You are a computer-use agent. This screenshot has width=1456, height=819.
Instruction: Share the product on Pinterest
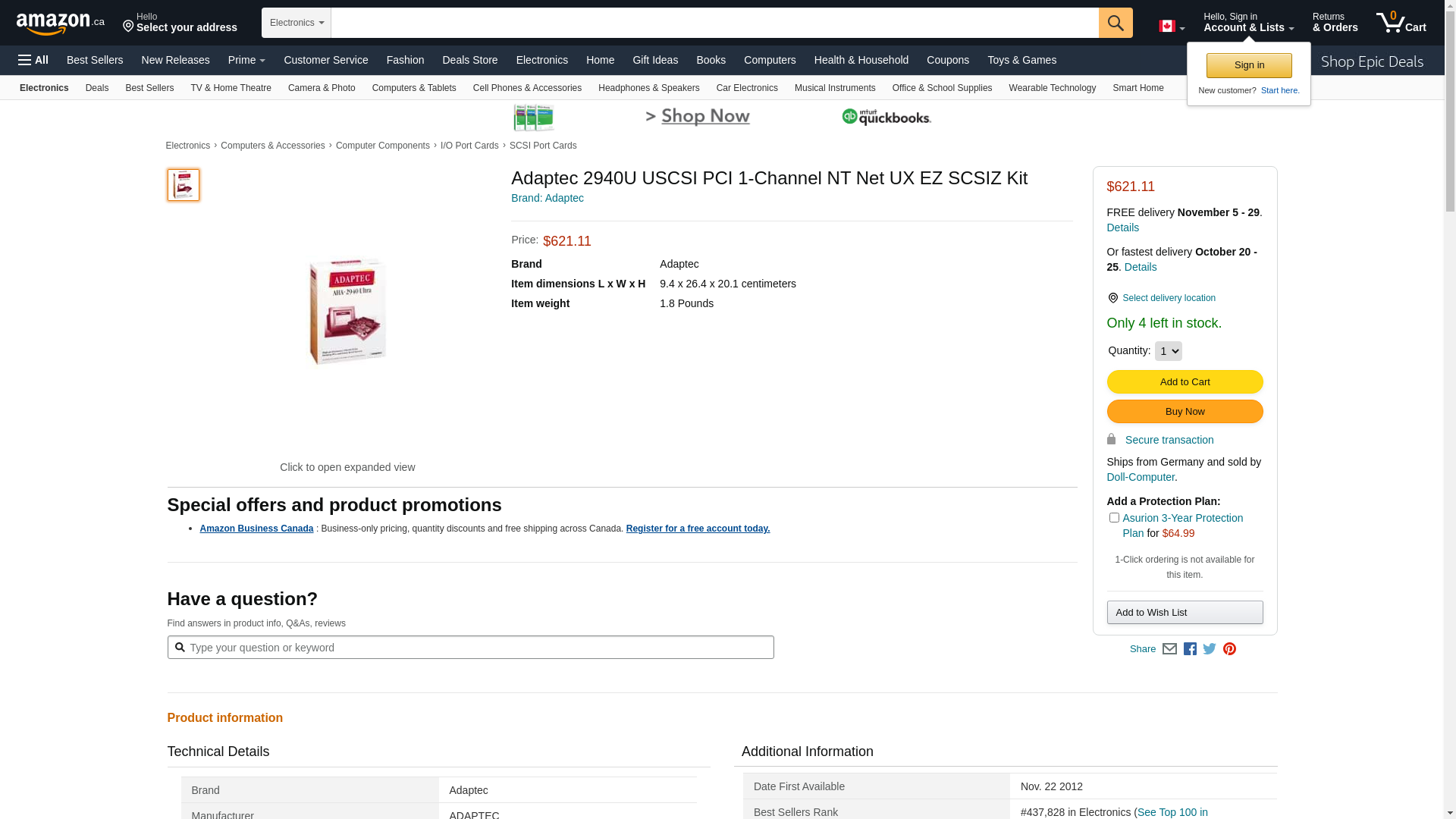[1229, 649]
